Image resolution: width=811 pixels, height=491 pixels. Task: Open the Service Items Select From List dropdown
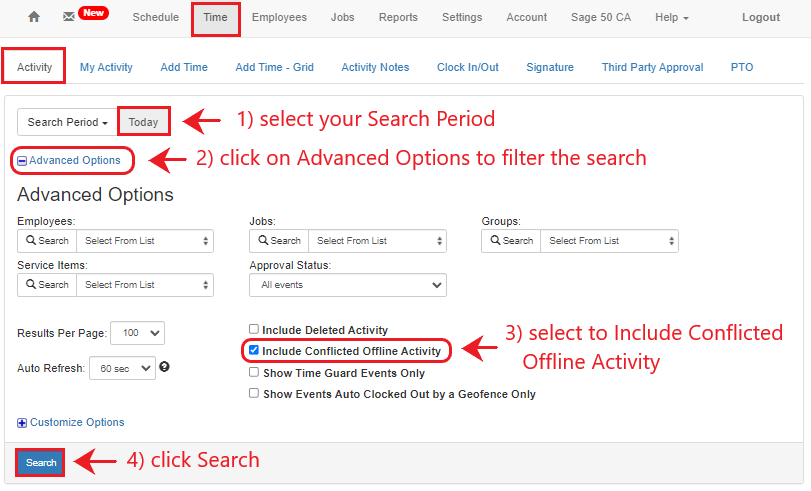[x=145, y=285]
